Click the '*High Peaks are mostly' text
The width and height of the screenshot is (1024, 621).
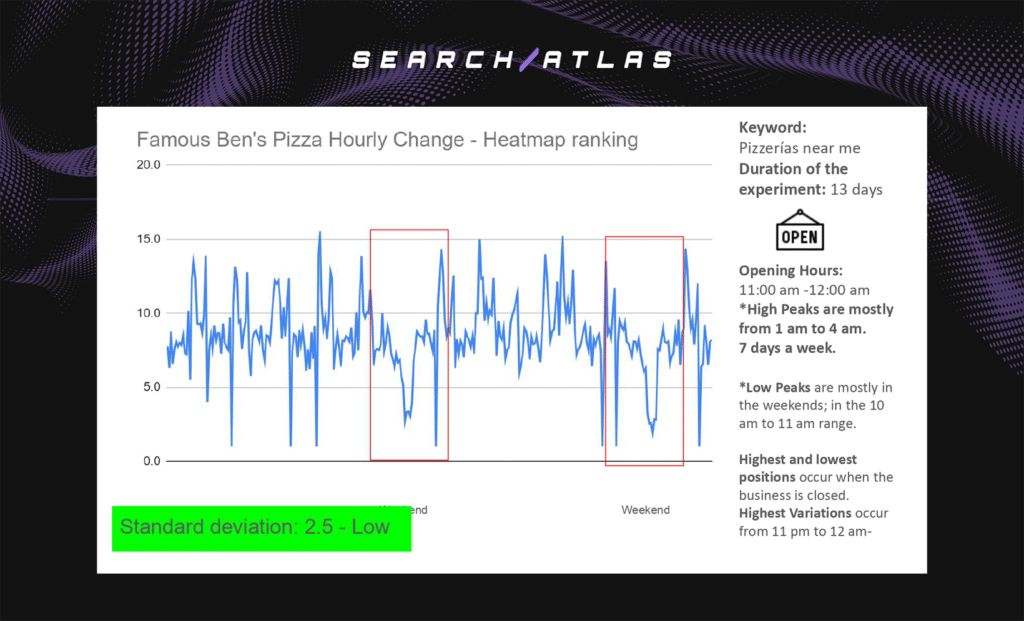(x=816, y=310)
